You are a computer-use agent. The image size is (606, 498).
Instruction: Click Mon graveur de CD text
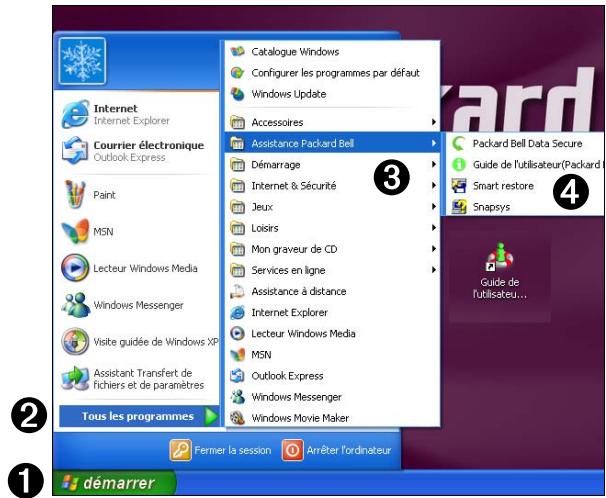[294, 249]
